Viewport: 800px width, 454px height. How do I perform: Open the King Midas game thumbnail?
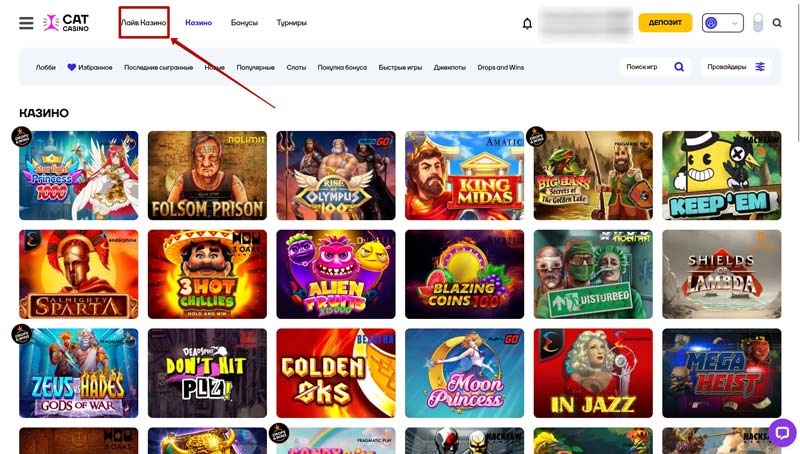464,175
